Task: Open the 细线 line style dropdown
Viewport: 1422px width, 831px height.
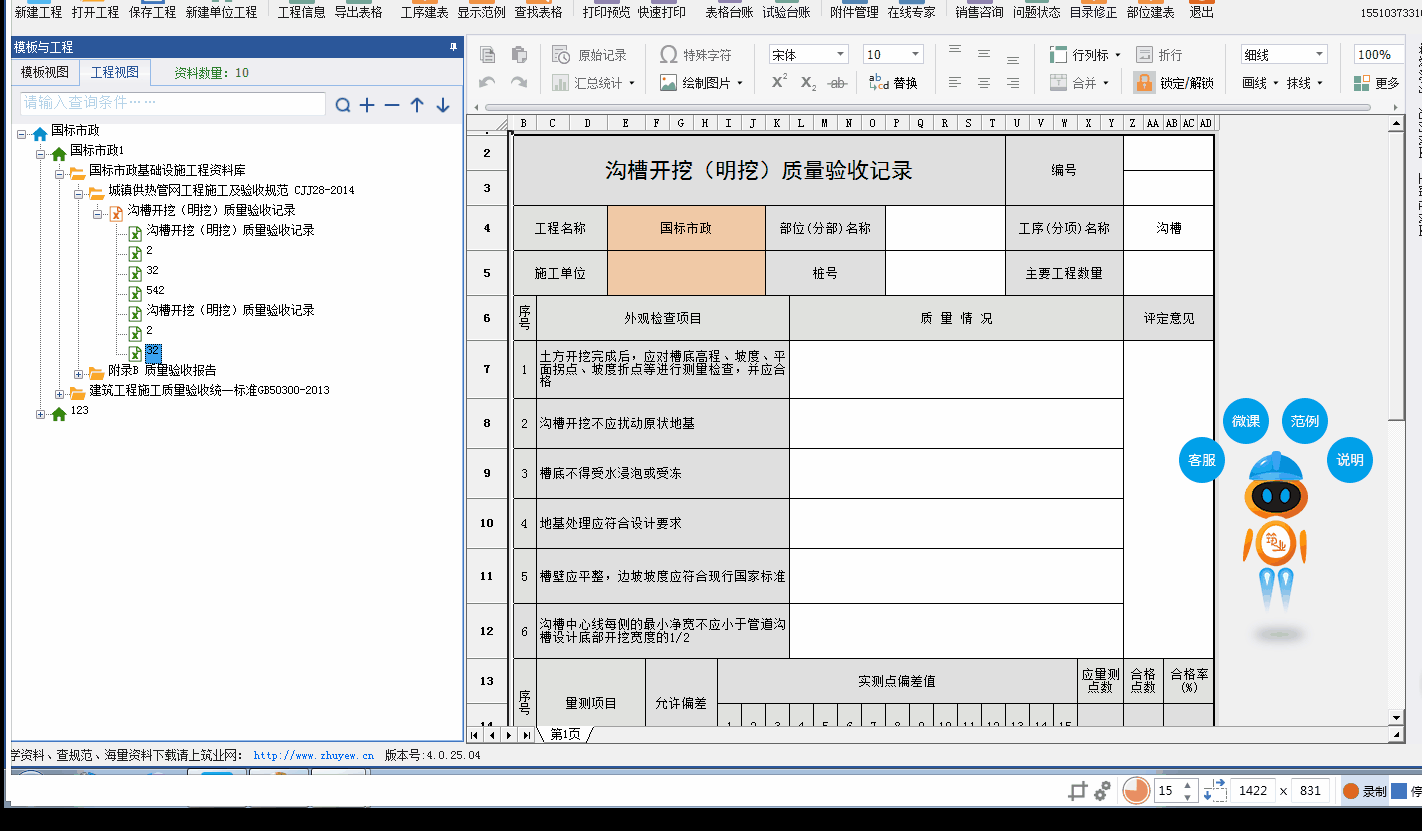Action: (1284, 55)
